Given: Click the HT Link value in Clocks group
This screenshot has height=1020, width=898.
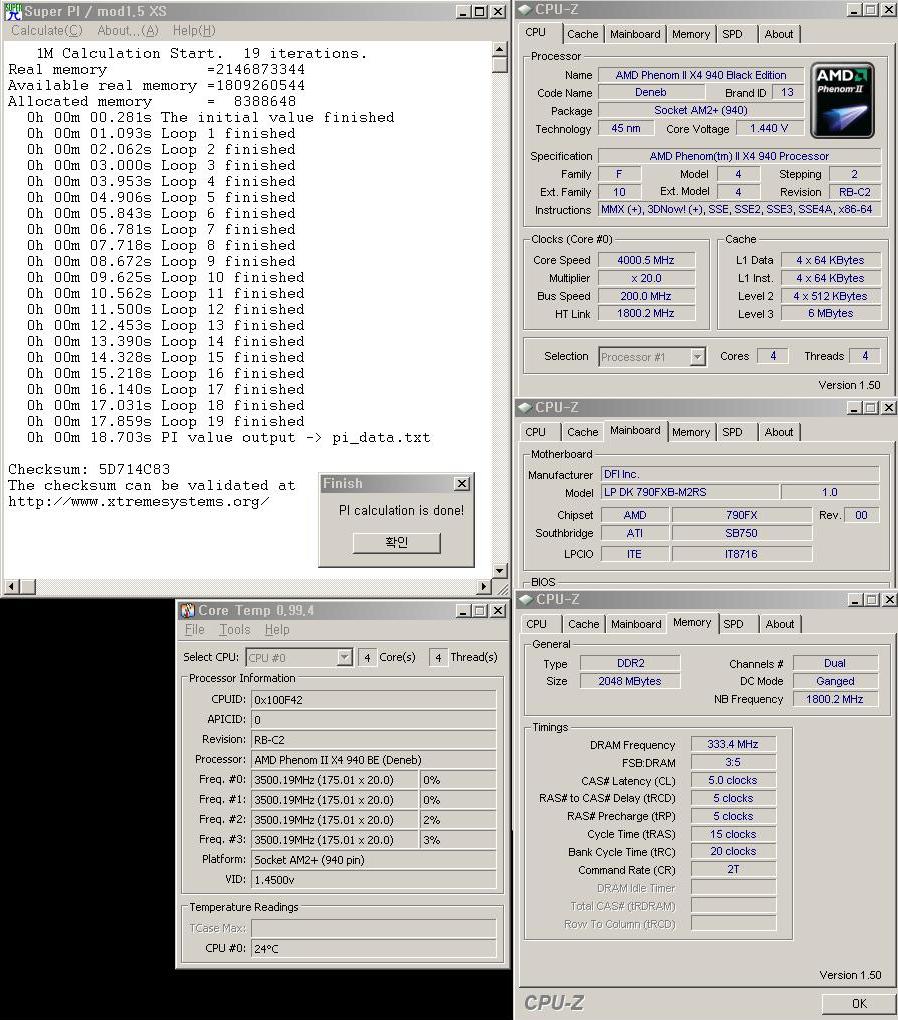Looking at the screenshot, I should [x=646, y=314].
